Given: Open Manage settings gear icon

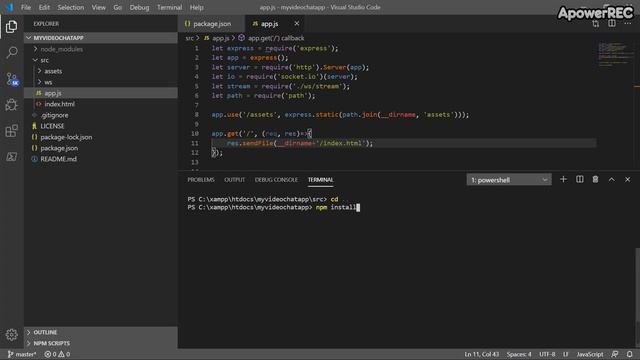Looking at the screenshot, I should (11, 335).
